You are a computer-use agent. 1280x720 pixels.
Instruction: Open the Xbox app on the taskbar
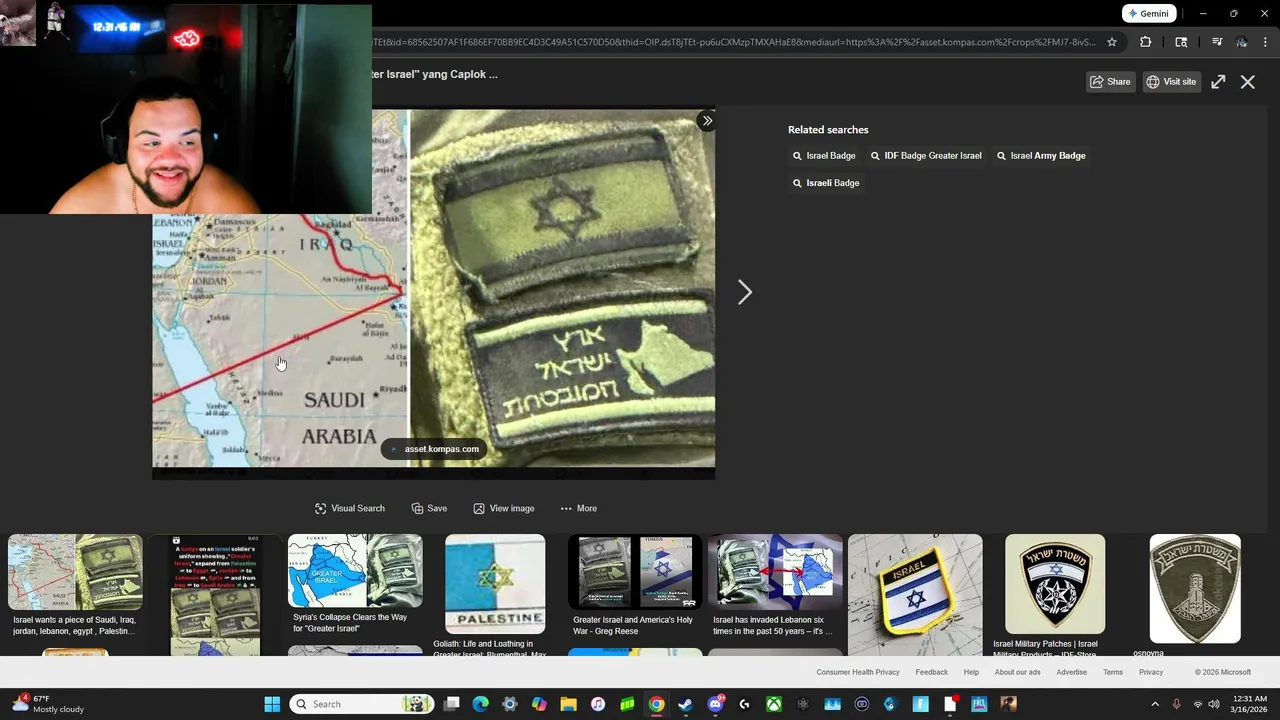[774, 704]
